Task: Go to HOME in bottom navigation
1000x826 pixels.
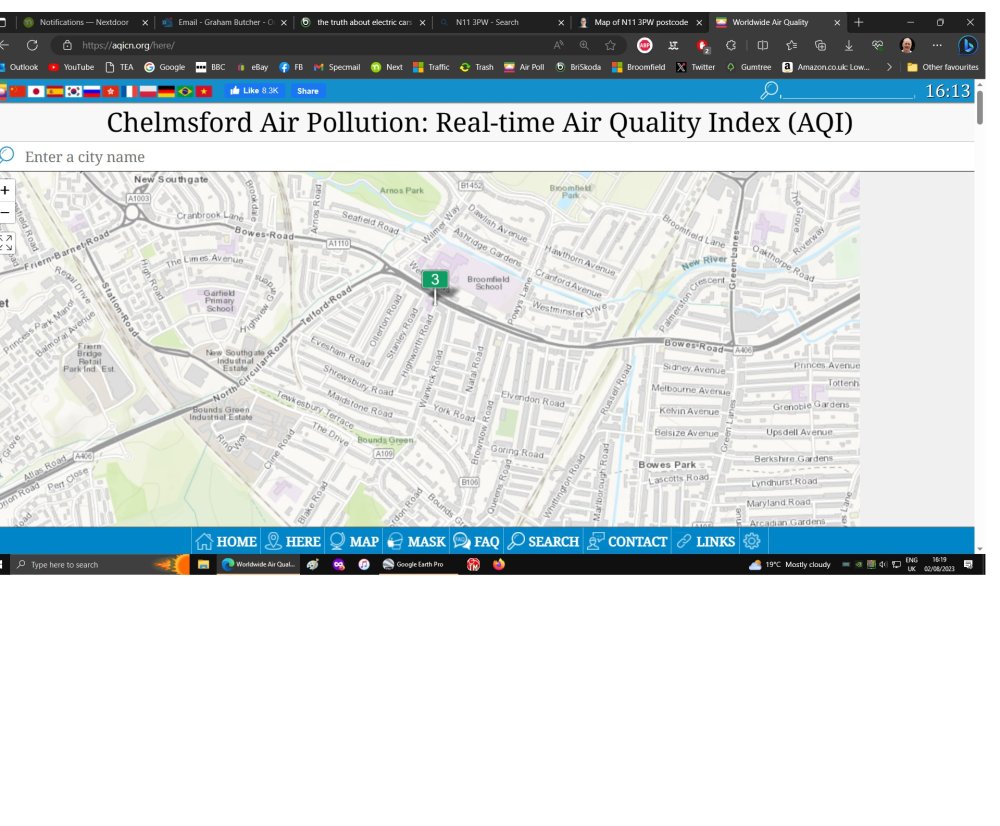Action: pyautogui.click(x=226, y=541)
